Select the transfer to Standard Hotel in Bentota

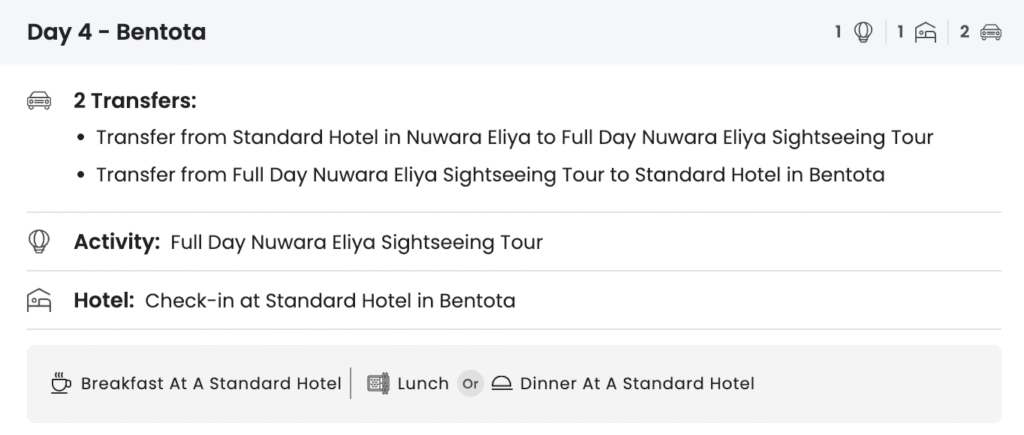pyautogui.click(x=490, y=175)
